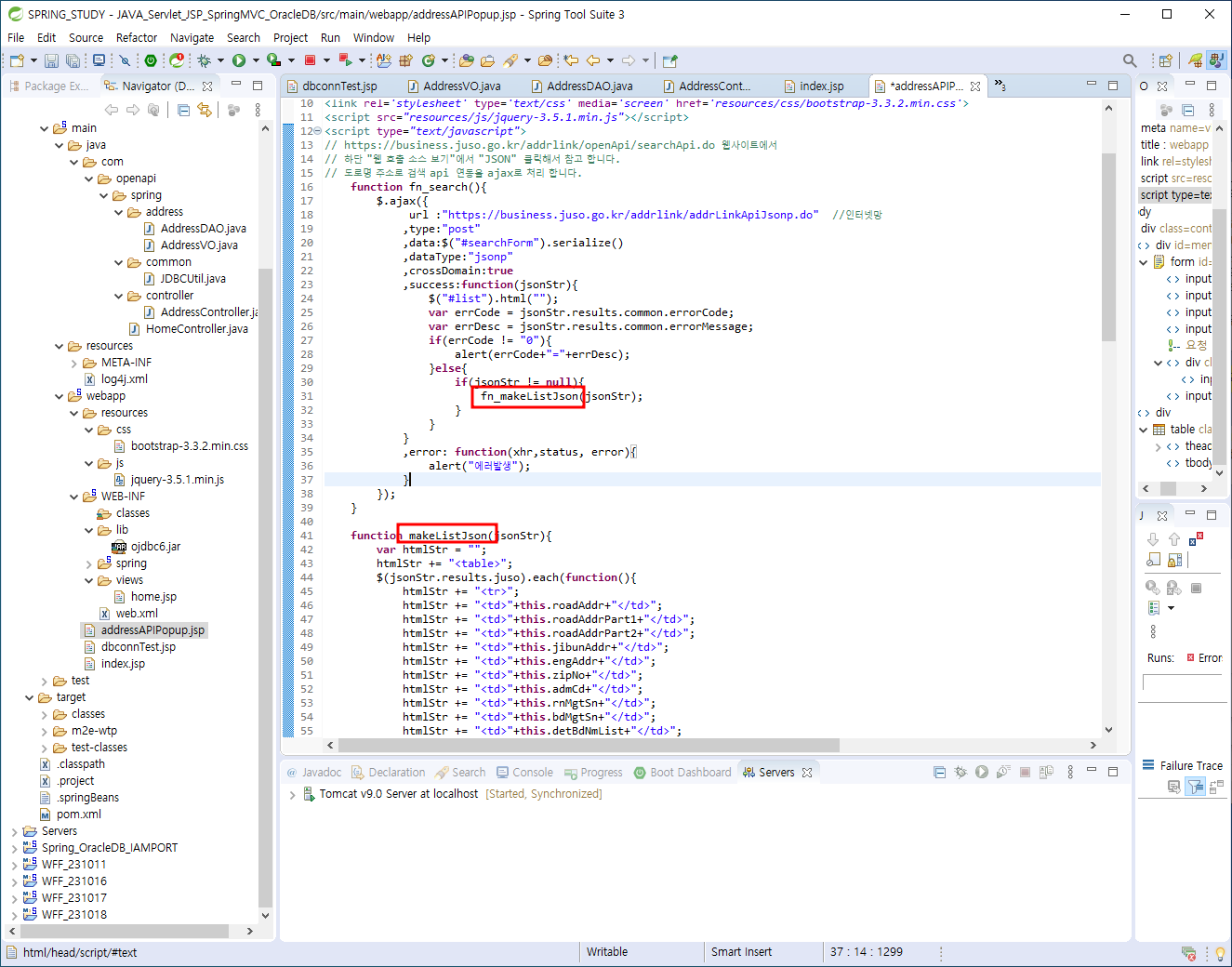
Task: Click the Save toolbar icon
Action: (51, 60)
